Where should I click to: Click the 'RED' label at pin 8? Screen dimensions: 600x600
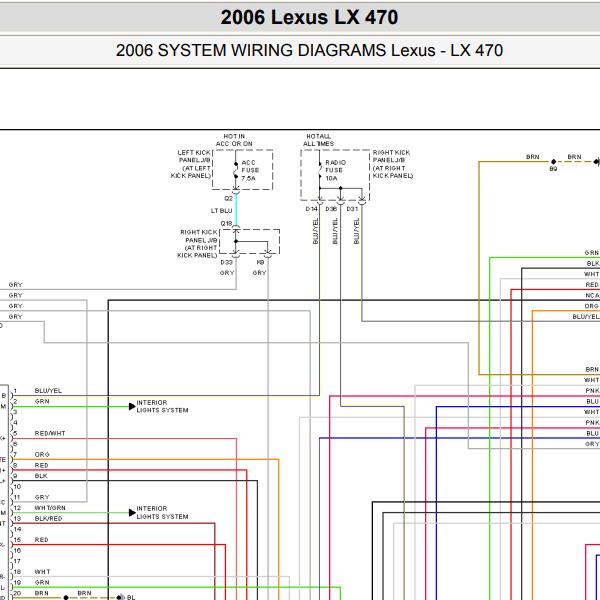(x=41, y=465)
